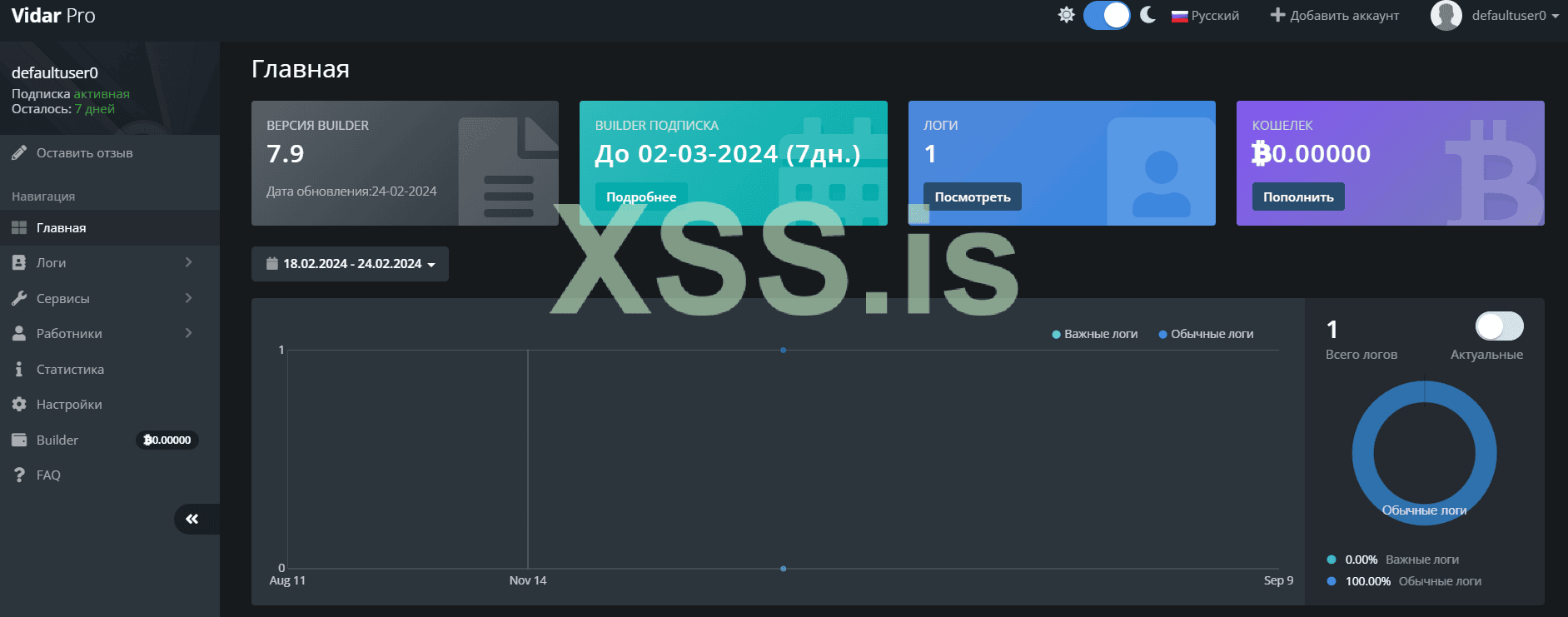Click the teal Важные логи color dot in donut legend

[x=1332, y=560]
